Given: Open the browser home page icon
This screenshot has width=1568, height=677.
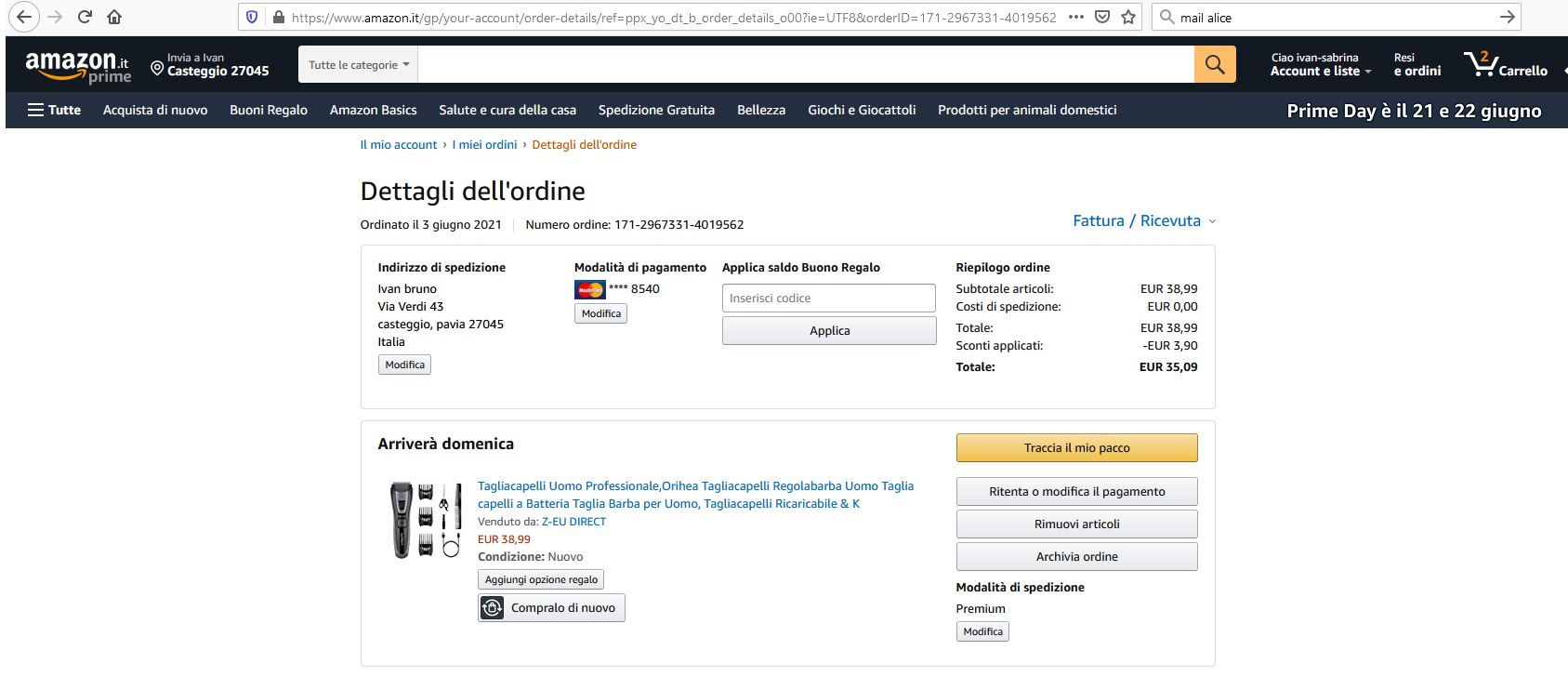Looking at the screenshot, I should 114,17.
